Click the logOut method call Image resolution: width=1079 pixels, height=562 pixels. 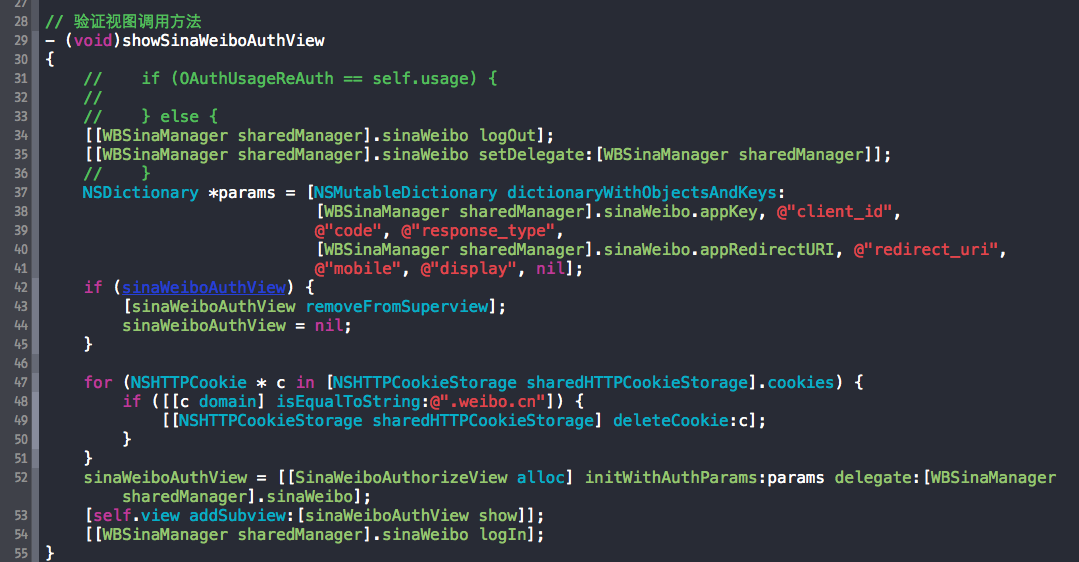(x=507, y=136)
